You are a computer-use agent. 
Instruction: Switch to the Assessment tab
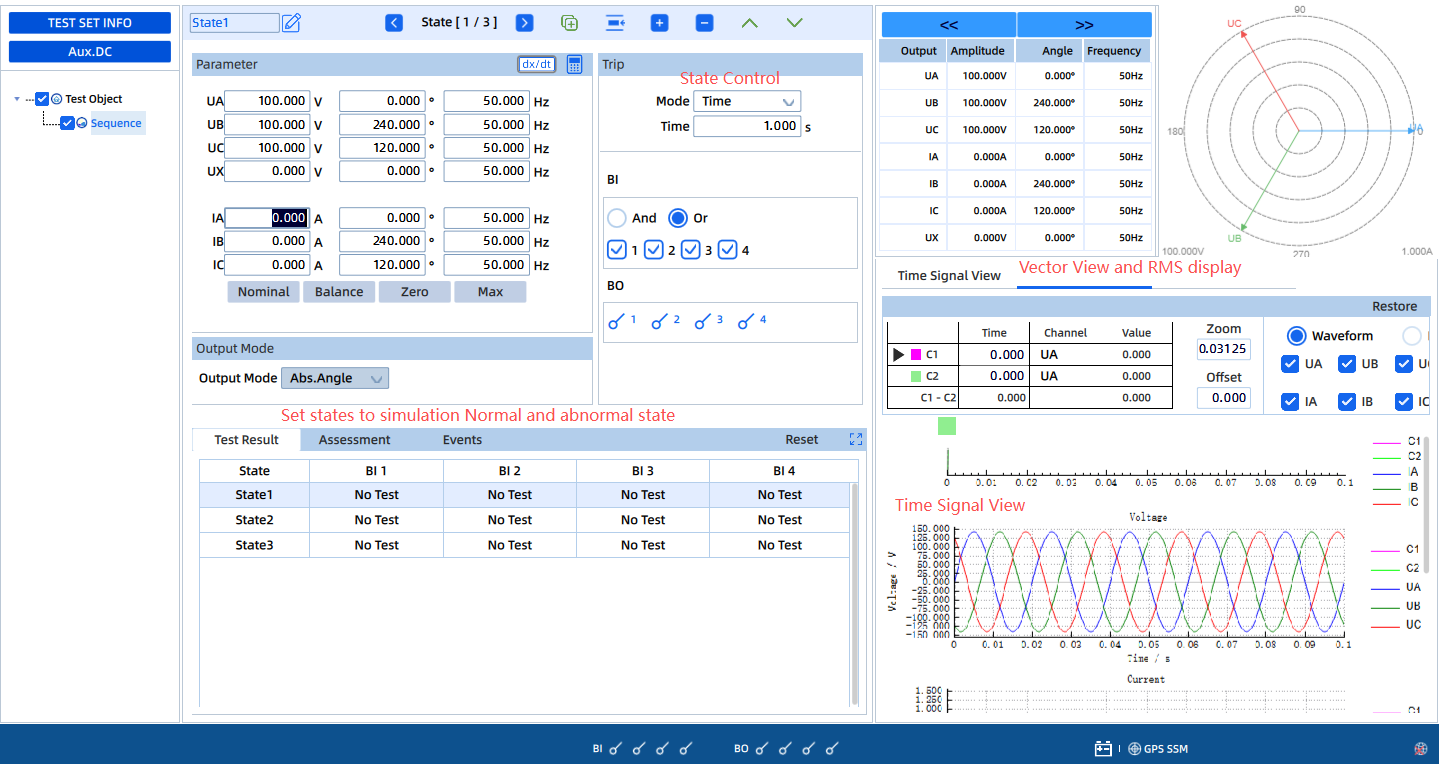(354, 440)
